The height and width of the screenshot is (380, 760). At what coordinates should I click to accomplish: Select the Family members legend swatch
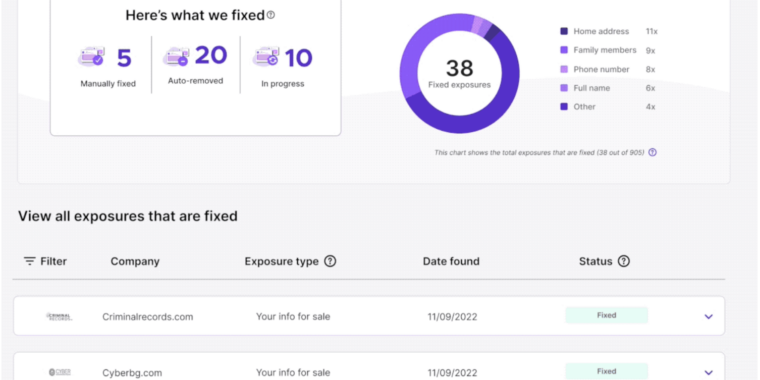coord(564,50)
